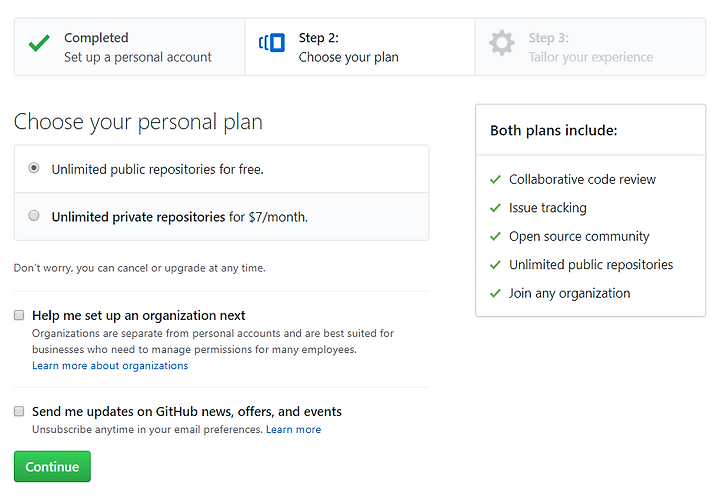Select the Step 2 Choose your plan tab

click(360, 47)
